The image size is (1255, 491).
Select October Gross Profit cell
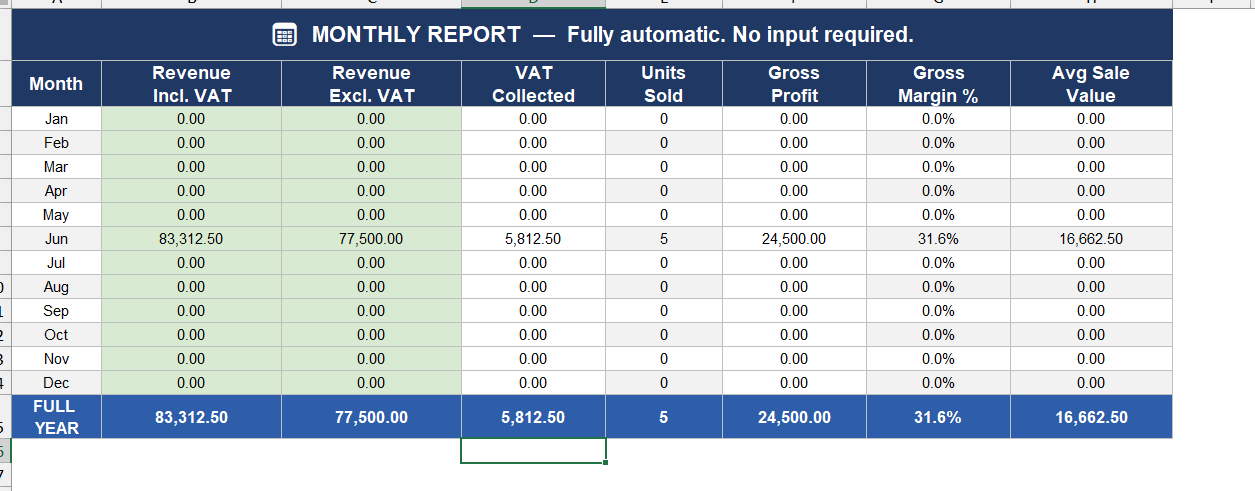click(x=794, y=335)
